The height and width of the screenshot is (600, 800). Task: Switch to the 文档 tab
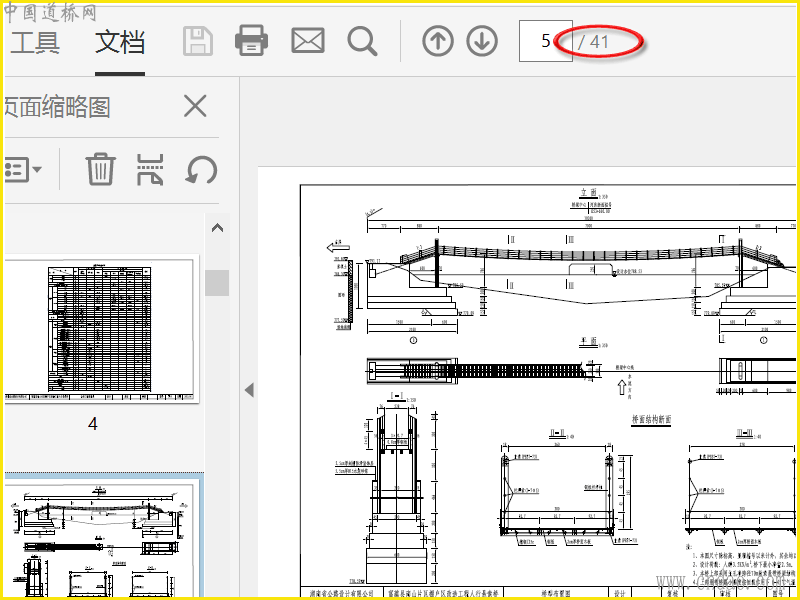(120, 42)
